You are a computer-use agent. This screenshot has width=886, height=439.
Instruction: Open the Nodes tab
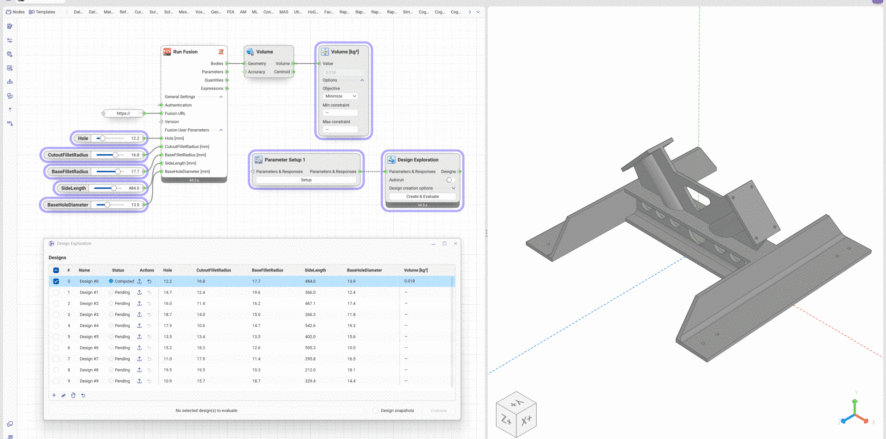tap(16, 12)
